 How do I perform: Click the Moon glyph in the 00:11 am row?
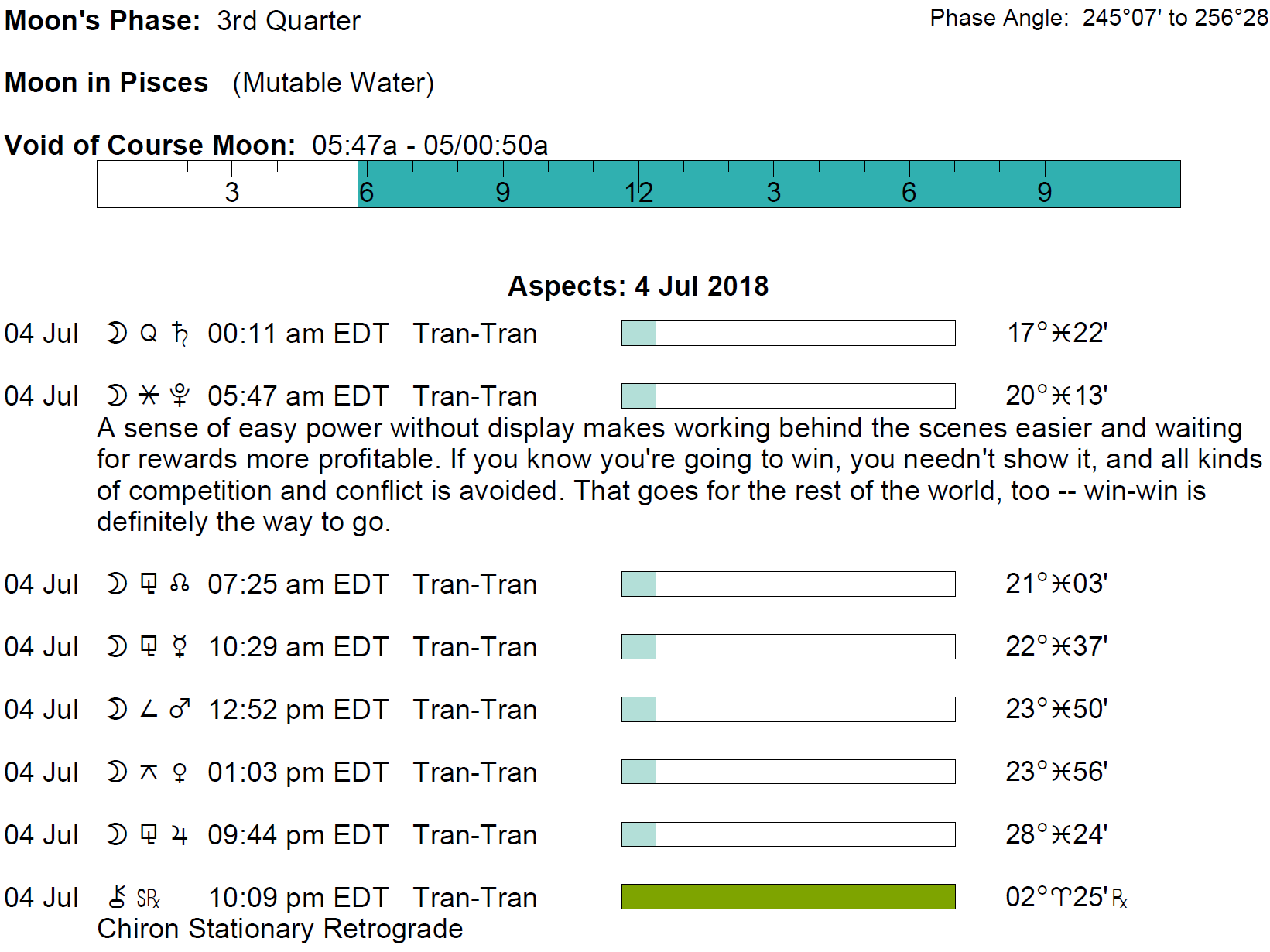117,334
